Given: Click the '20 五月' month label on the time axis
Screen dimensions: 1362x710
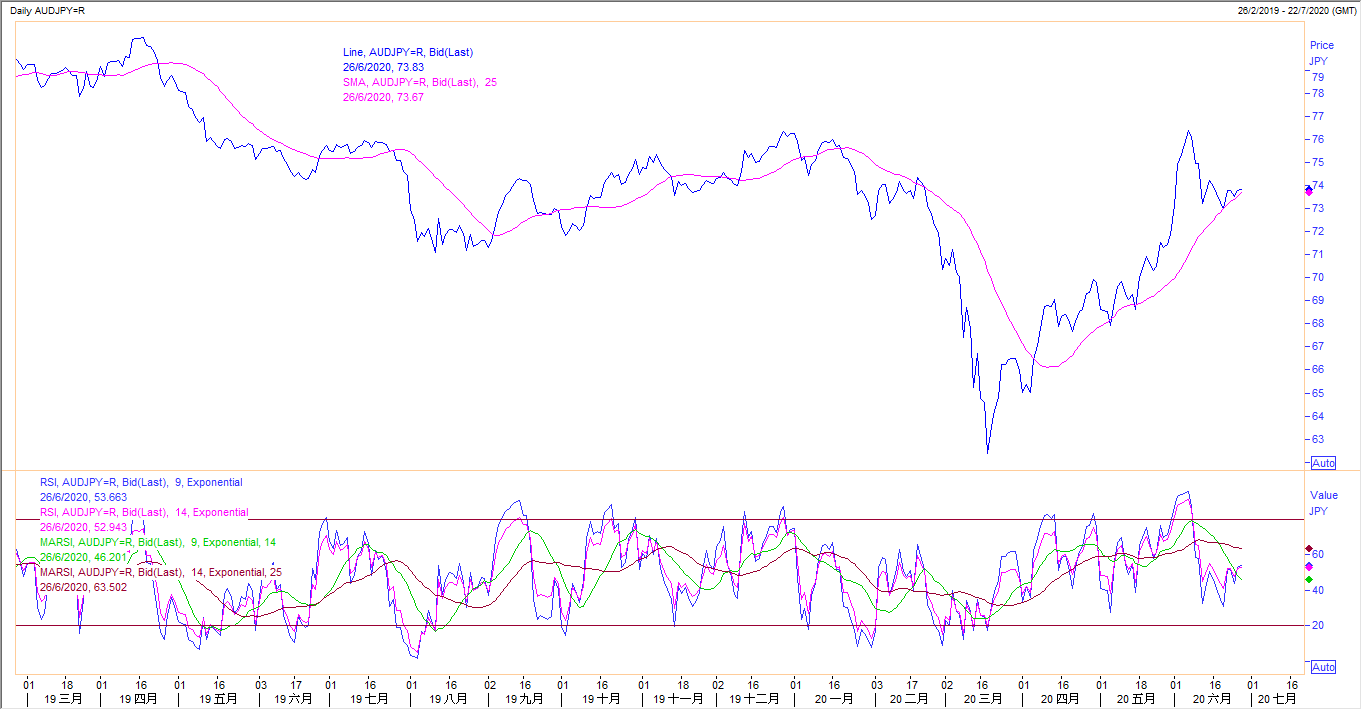Looking at the screenshot, I should [x=1136, y=699].
